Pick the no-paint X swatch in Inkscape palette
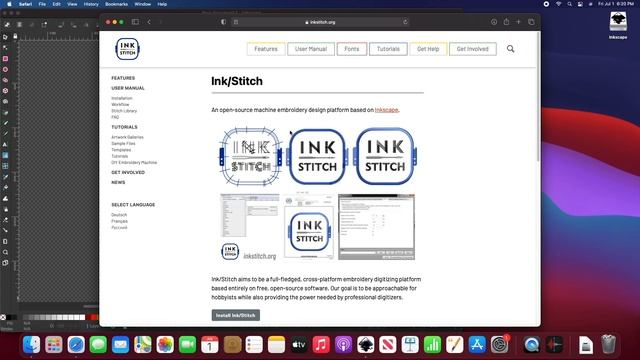640x360 pixels. point(3,317)
